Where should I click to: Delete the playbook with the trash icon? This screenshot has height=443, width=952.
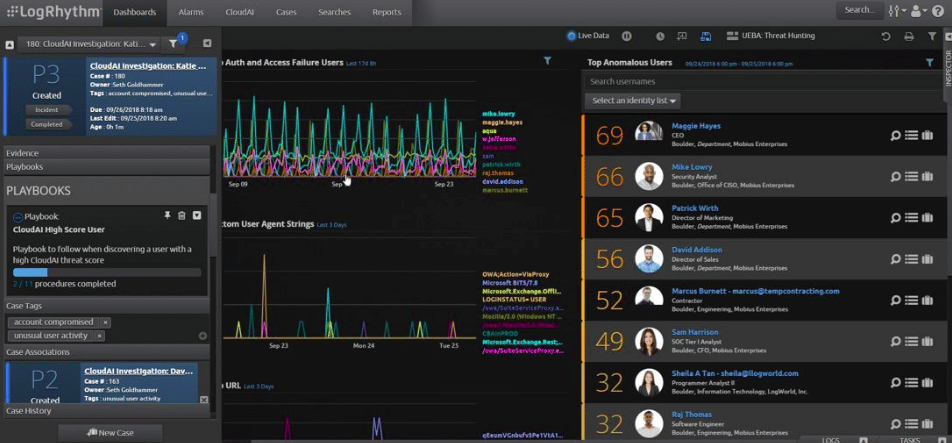[182, 215]
